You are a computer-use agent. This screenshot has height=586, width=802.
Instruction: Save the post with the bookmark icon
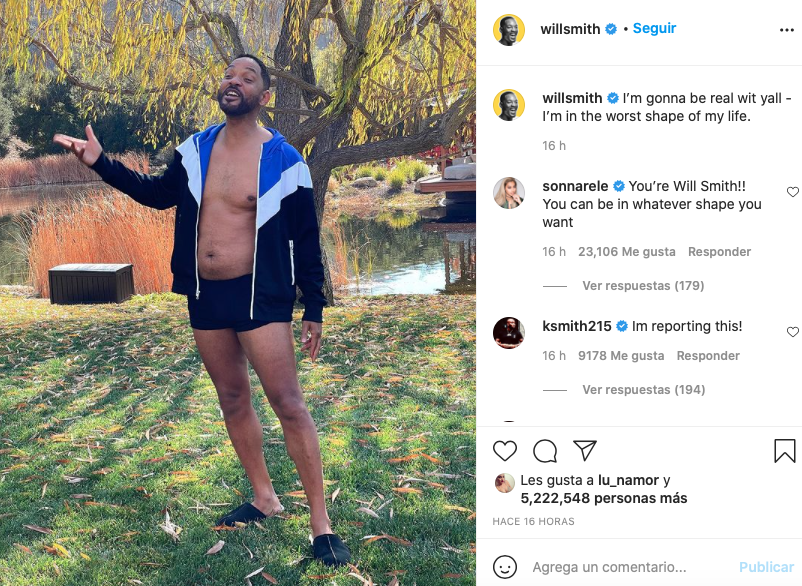tap(784, 451)
